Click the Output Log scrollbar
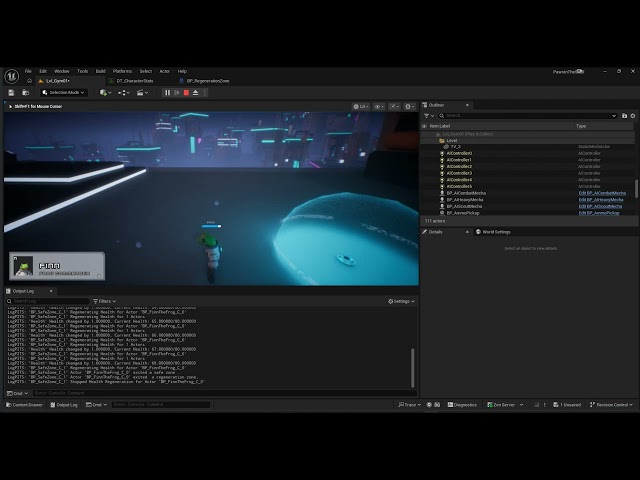The image size is (640, 480). [412, 368]
